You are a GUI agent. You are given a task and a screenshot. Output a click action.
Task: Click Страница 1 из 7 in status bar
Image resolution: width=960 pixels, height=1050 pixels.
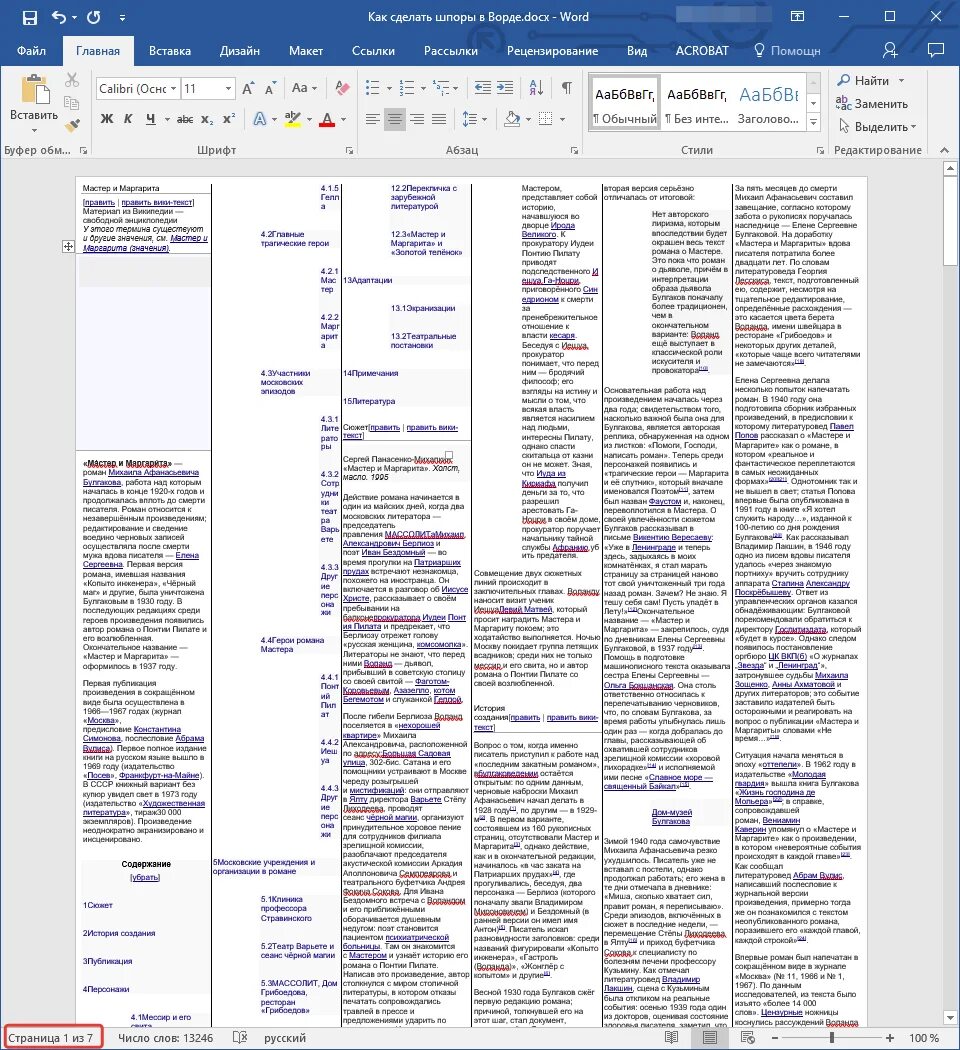pyautogui.click(x=50, y=1037)
